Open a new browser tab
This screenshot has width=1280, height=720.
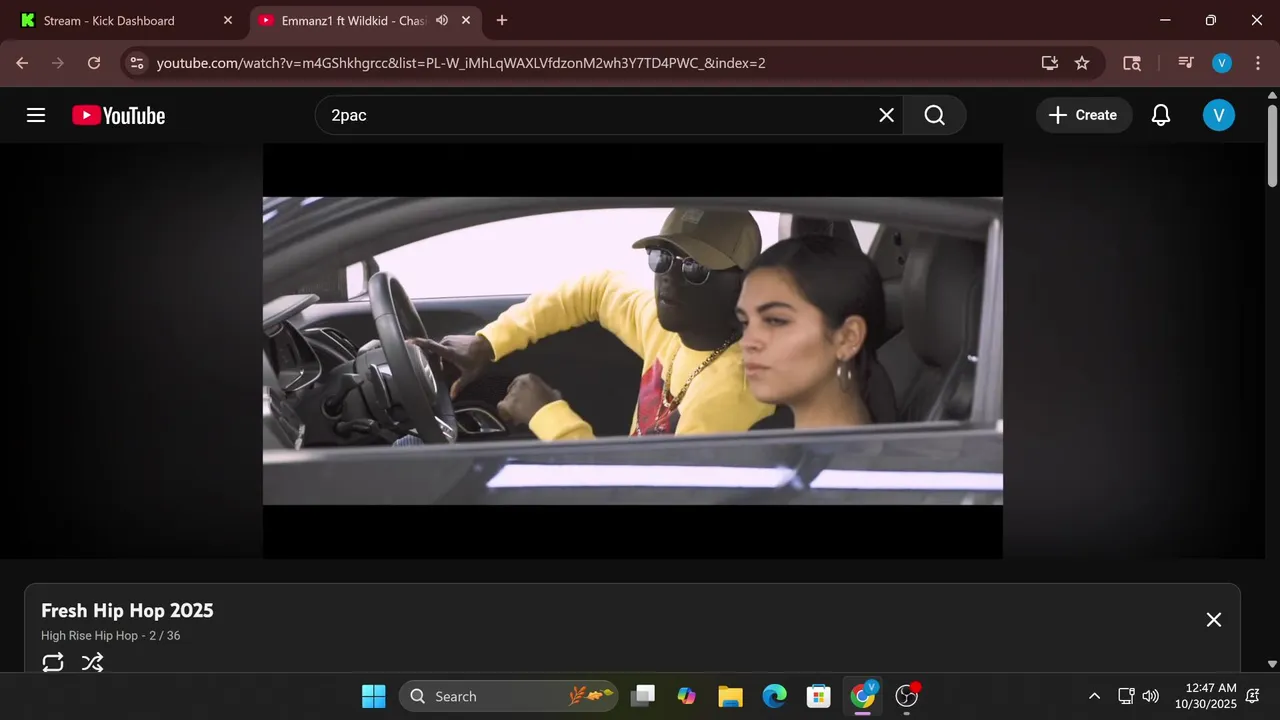(x=502, y=20)
